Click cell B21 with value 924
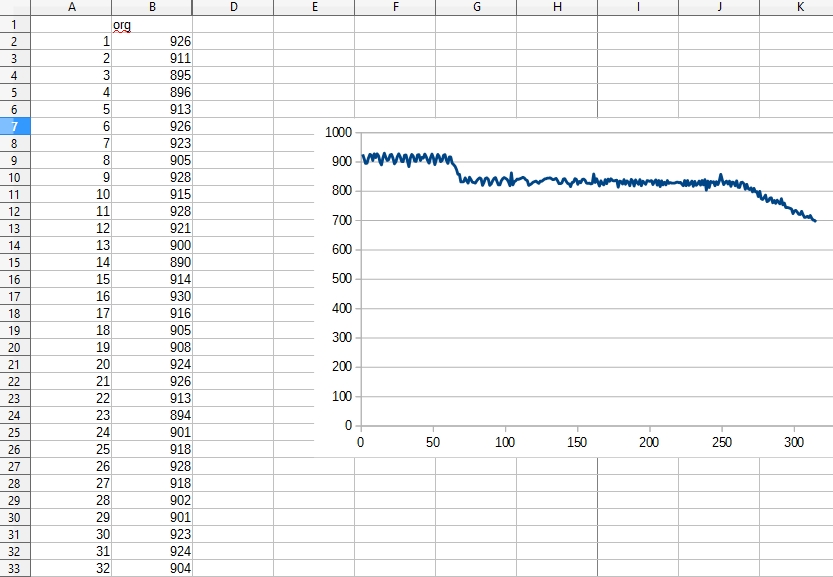 [152, 364]
